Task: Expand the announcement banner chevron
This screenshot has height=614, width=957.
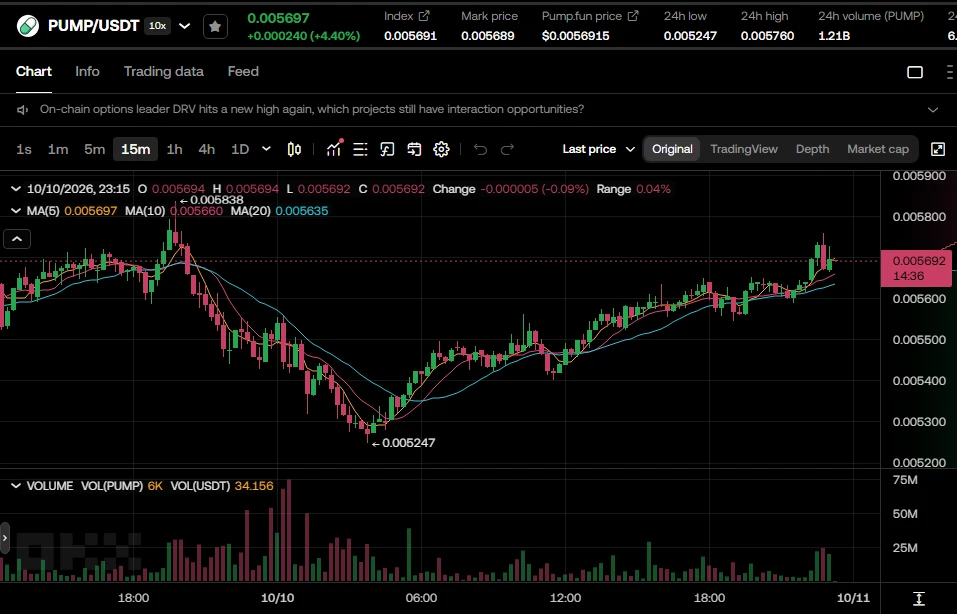Action: point(933,110)
